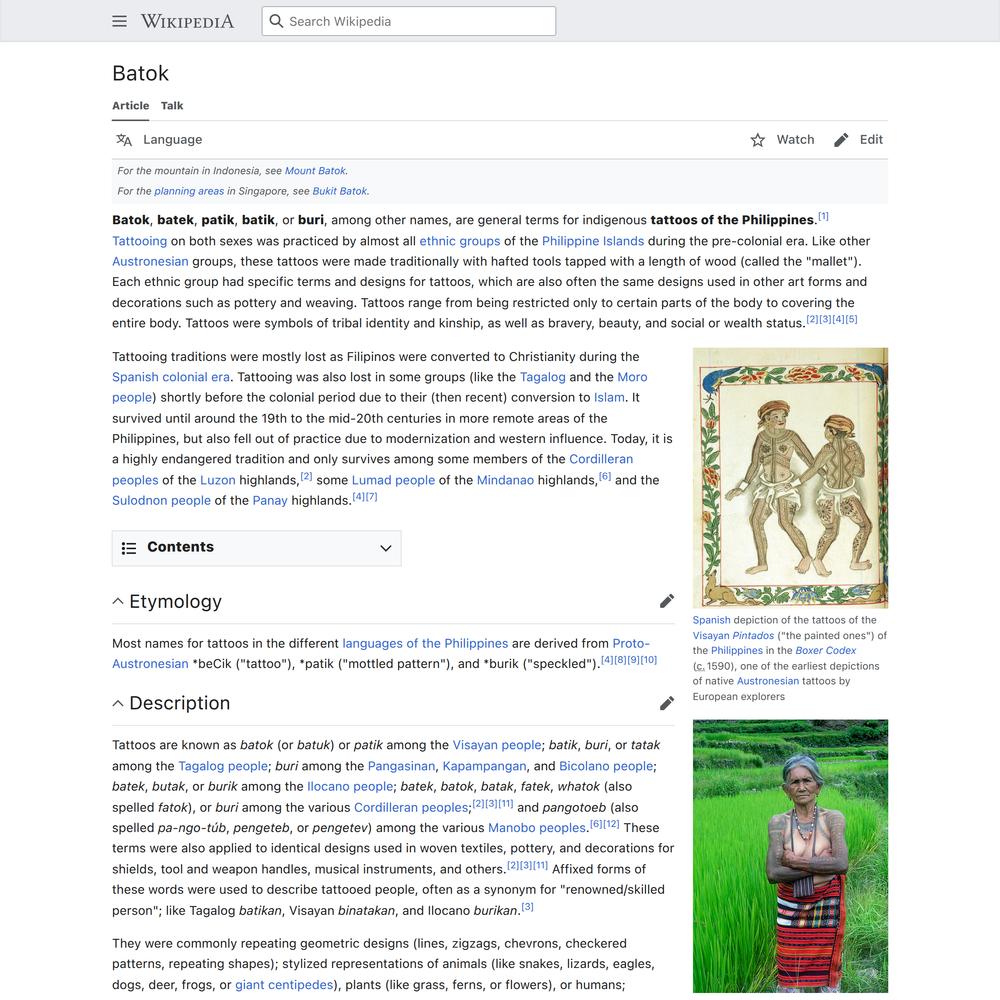
Task: Click citation [1] after tattoos of the Philippines
Action: 823,216
